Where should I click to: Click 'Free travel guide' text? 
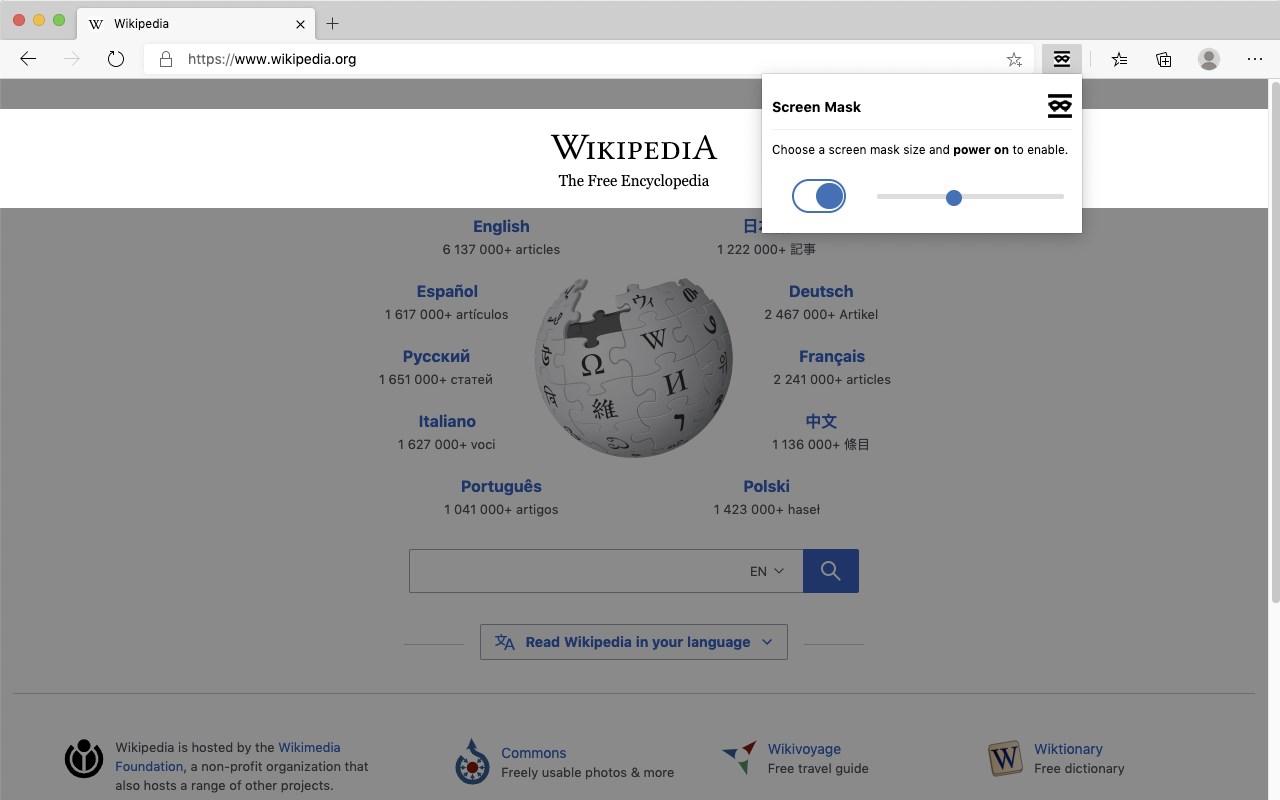click(x=818, y=768)
